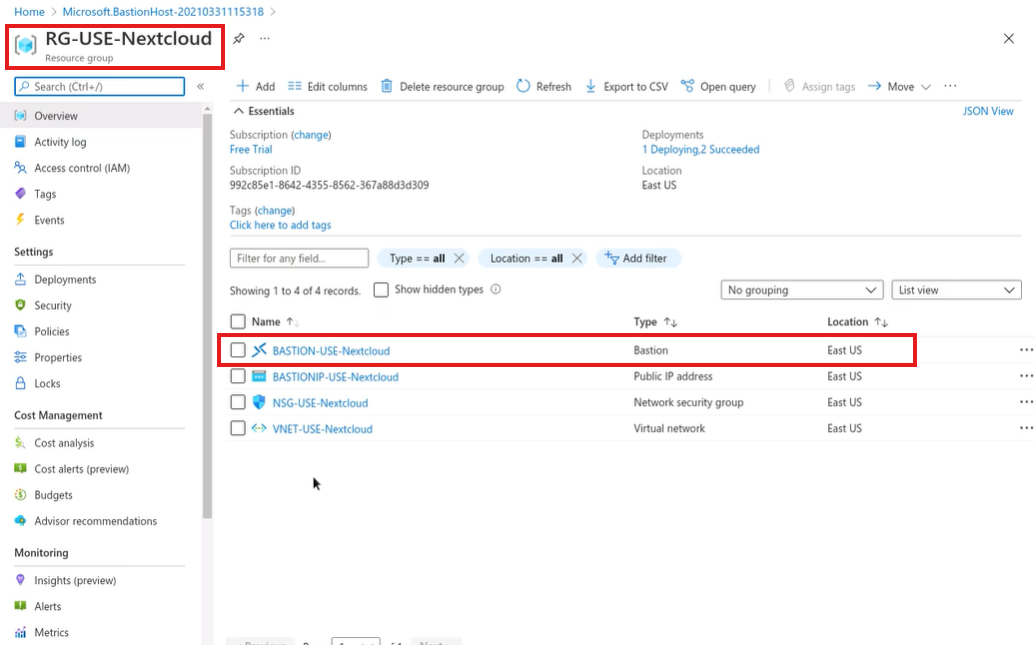This screenshot has width=1034, height=645.
Task: Check BASTION-USE-Nextcloud row checkbox
Action: (238, 350)
